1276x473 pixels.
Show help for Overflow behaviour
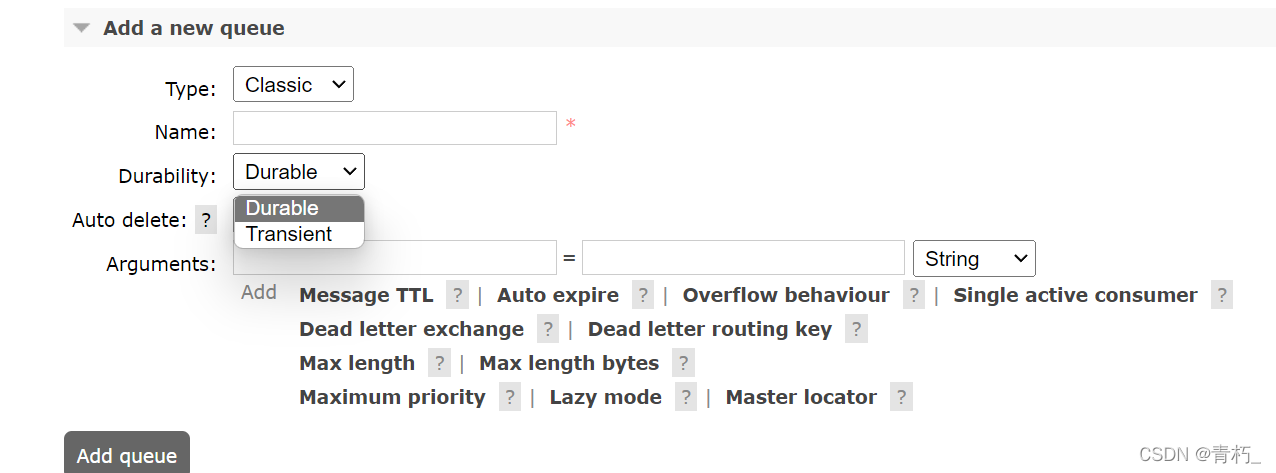[x=913, y=295]
